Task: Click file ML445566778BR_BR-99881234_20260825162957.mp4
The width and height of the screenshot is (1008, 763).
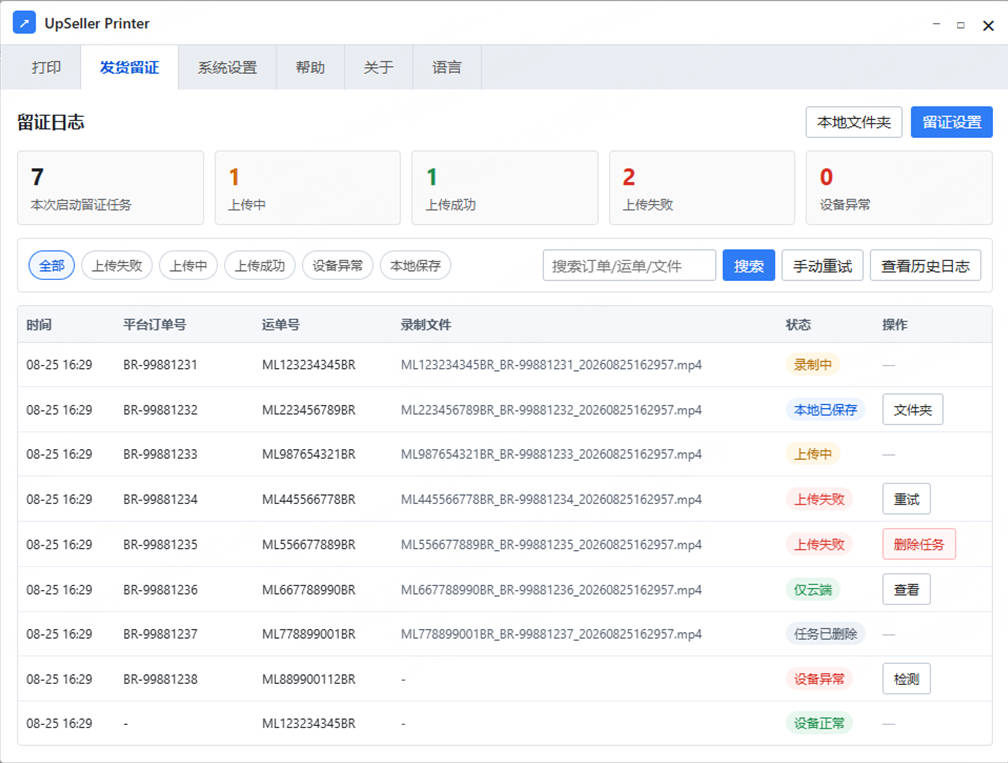Action: coord(551,499)
